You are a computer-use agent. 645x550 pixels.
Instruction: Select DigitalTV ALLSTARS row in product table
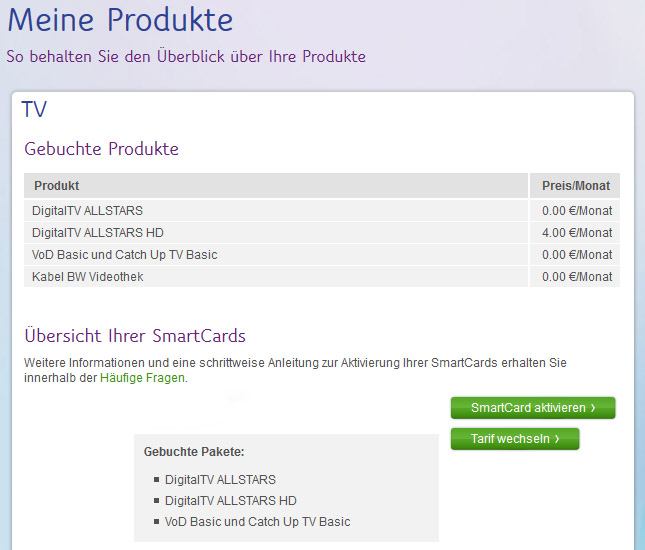pos(88,211)
